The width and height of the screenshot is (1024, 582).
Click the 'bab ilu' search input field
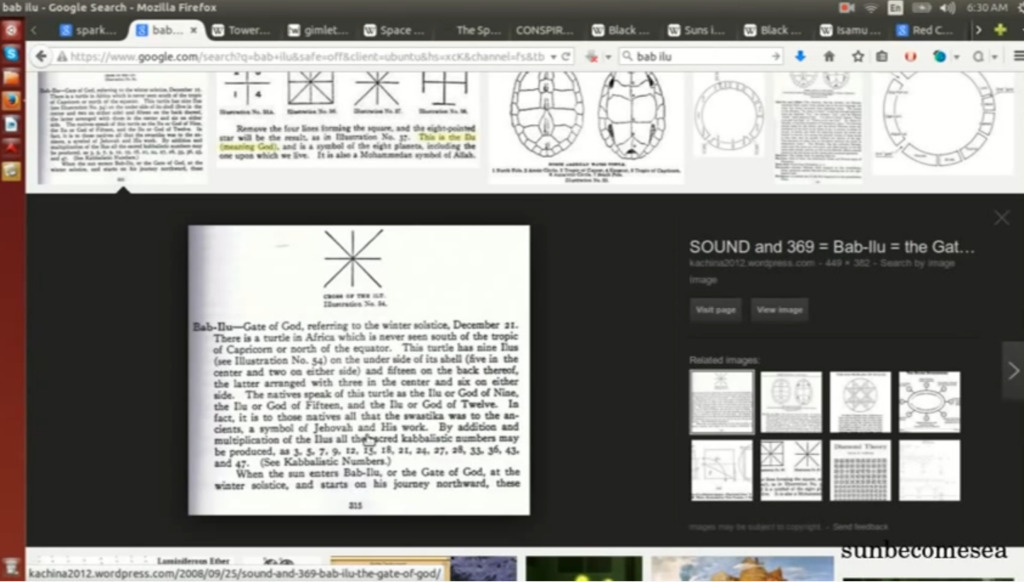pos(700,57)
